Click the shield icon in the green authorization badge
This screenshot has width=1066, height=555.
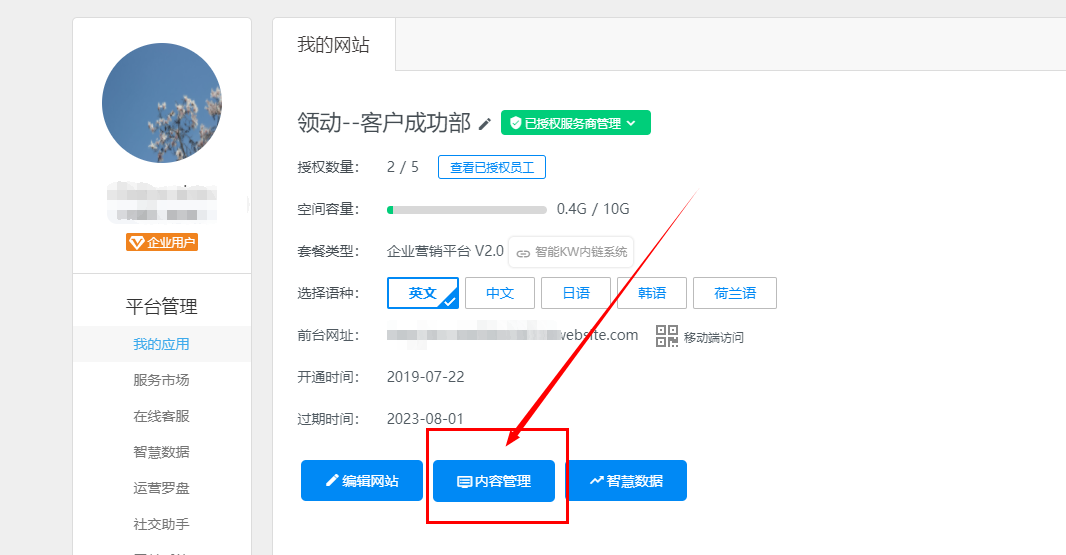[x=515, y=123]
